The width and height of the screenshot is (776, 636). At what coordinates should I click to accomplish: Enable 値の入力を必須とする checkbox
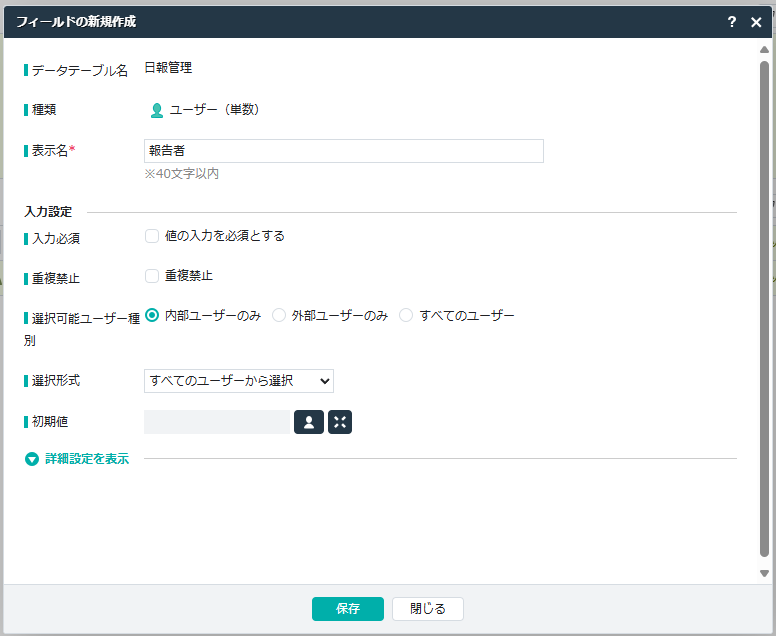(152, 236)
